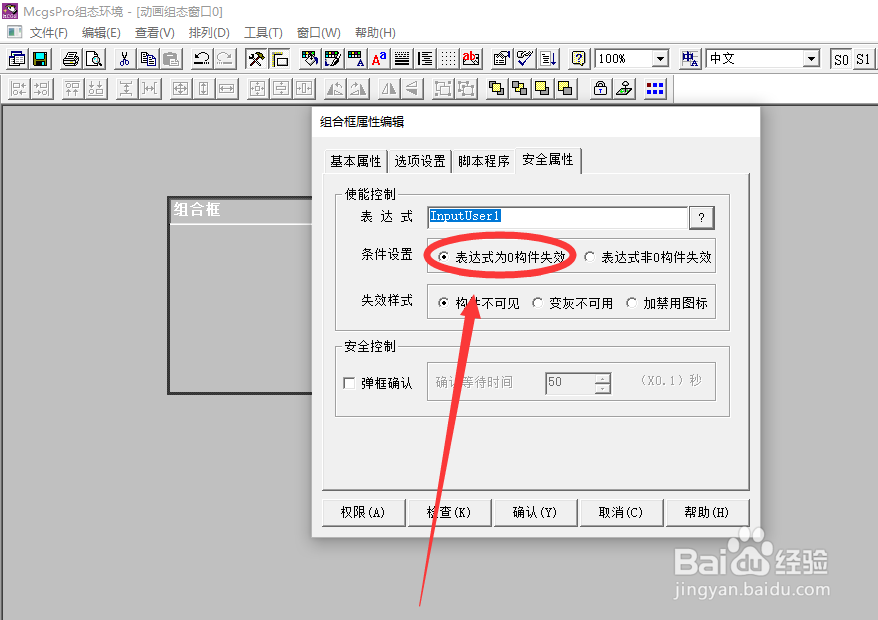Click the 确认(Y) button
The image size is (878, 620).
click(x=535, y=512)
